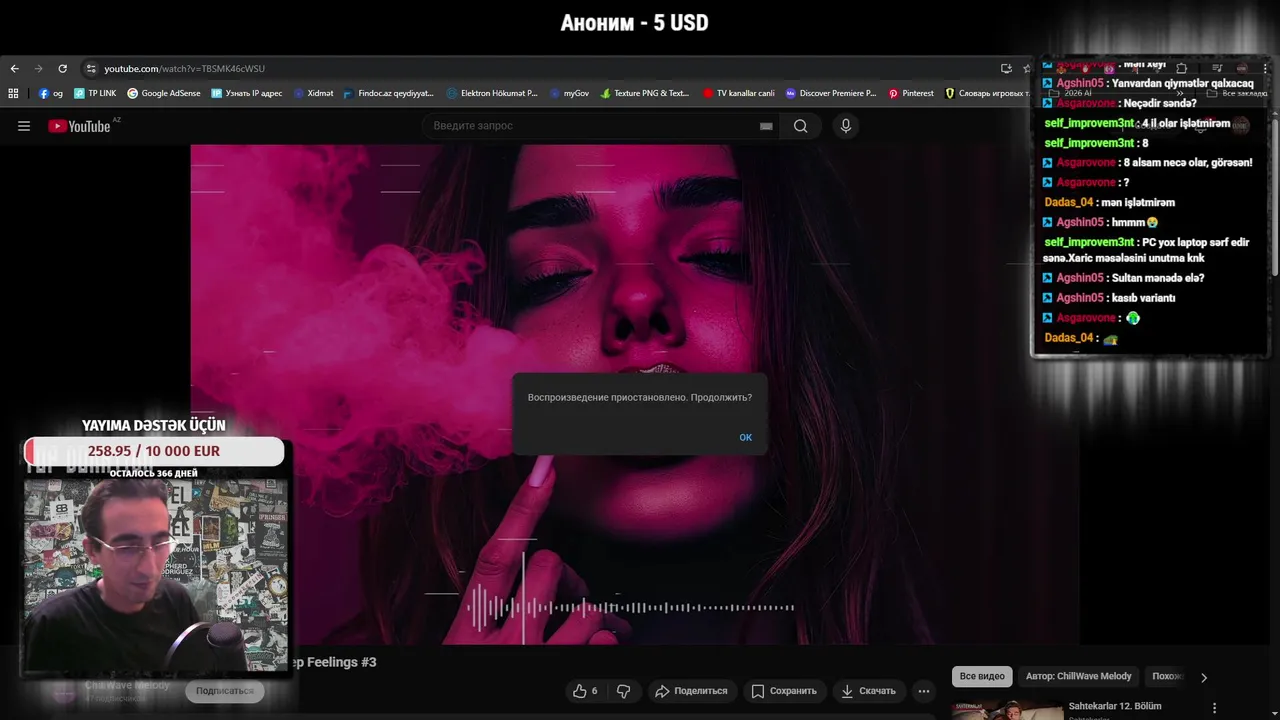Open site info icon in address bar
1280x720 pixels.
[91, 69]
